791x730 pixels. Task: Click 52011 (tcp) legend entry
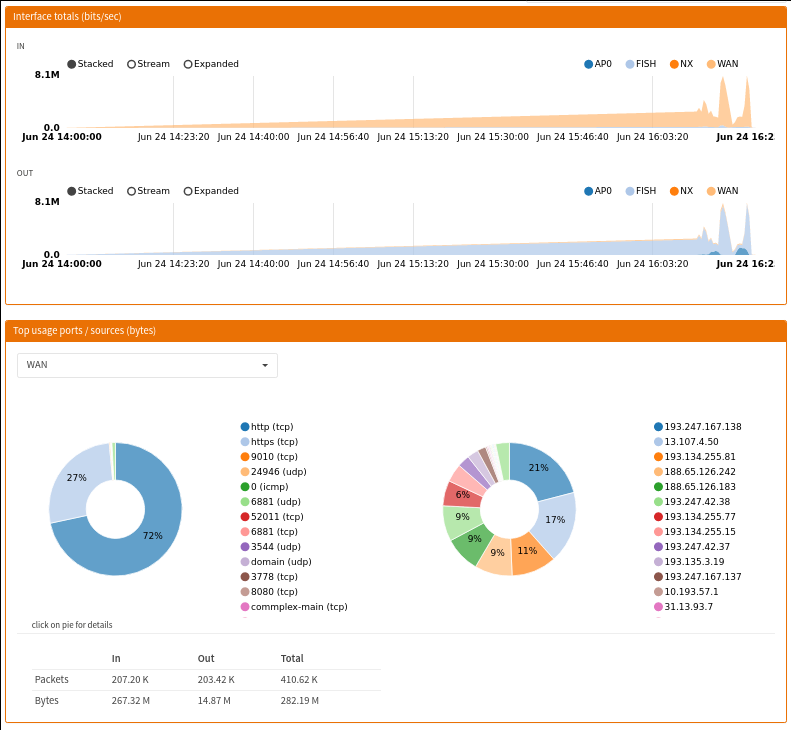coord(272,517)
